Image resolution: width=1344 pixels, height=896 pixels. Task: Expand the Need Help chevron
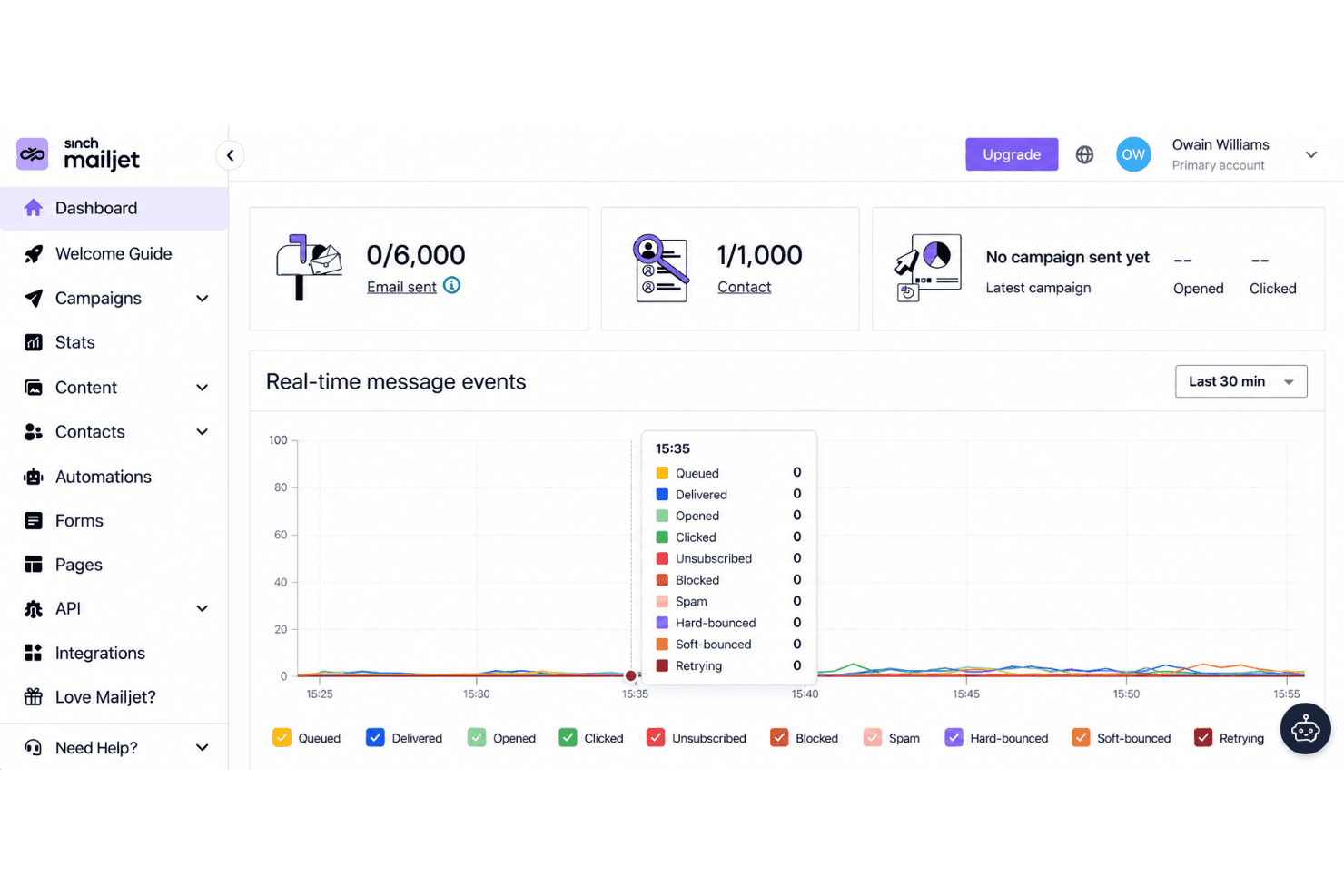tap(203, 748)
